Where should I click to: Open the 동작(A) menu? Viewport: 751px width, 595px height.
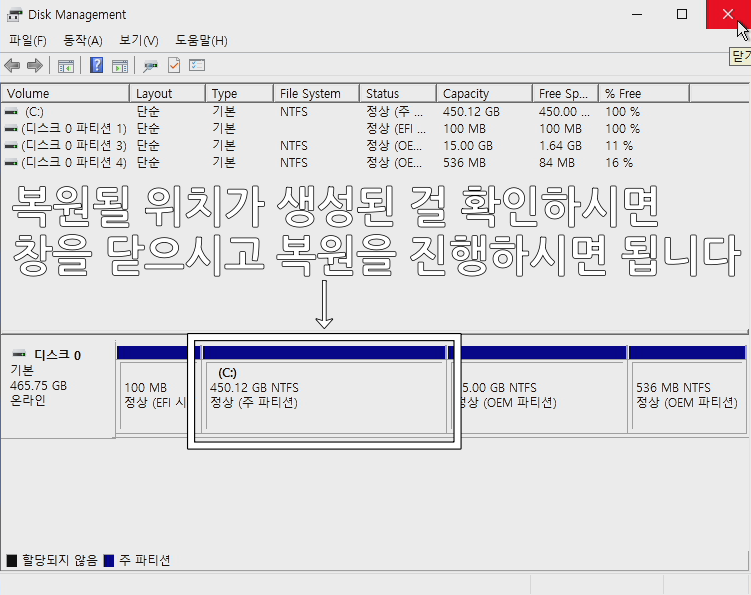tap(83, 40)
